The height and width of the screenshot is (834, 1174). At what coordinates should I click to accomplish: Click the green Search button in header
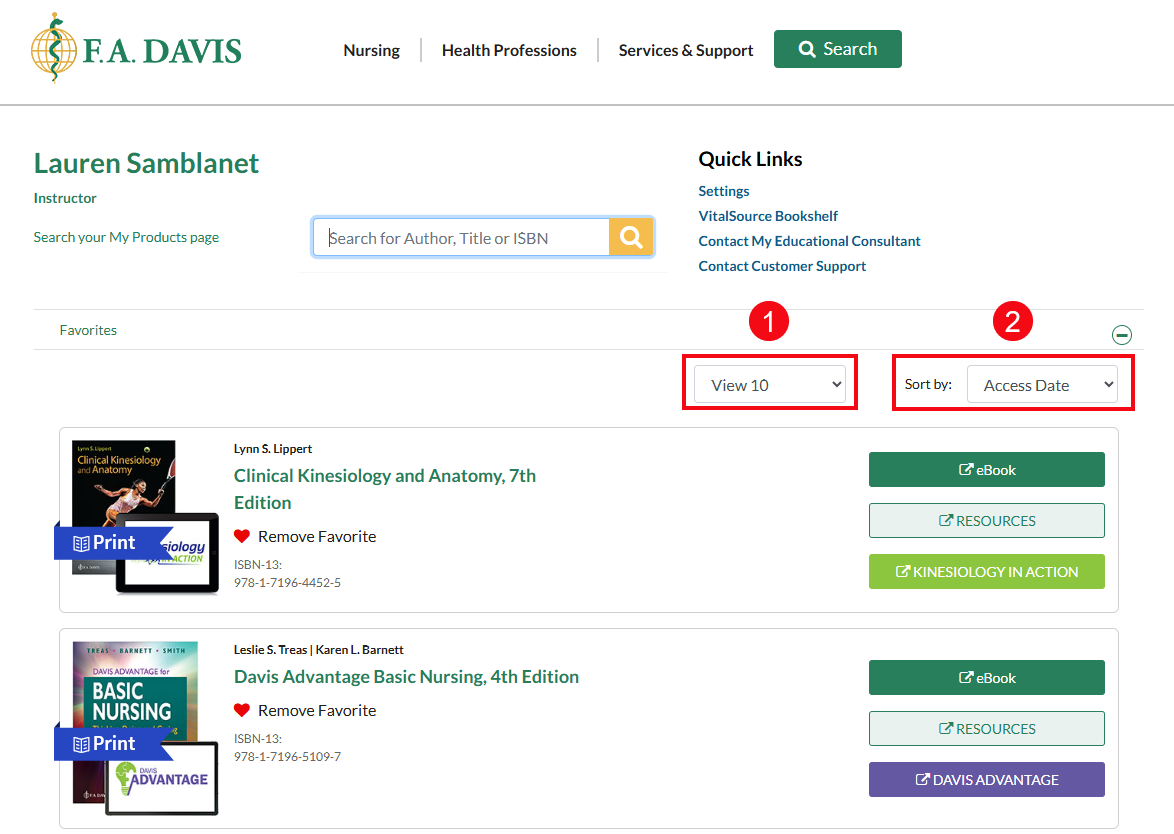tap(838, 49)
